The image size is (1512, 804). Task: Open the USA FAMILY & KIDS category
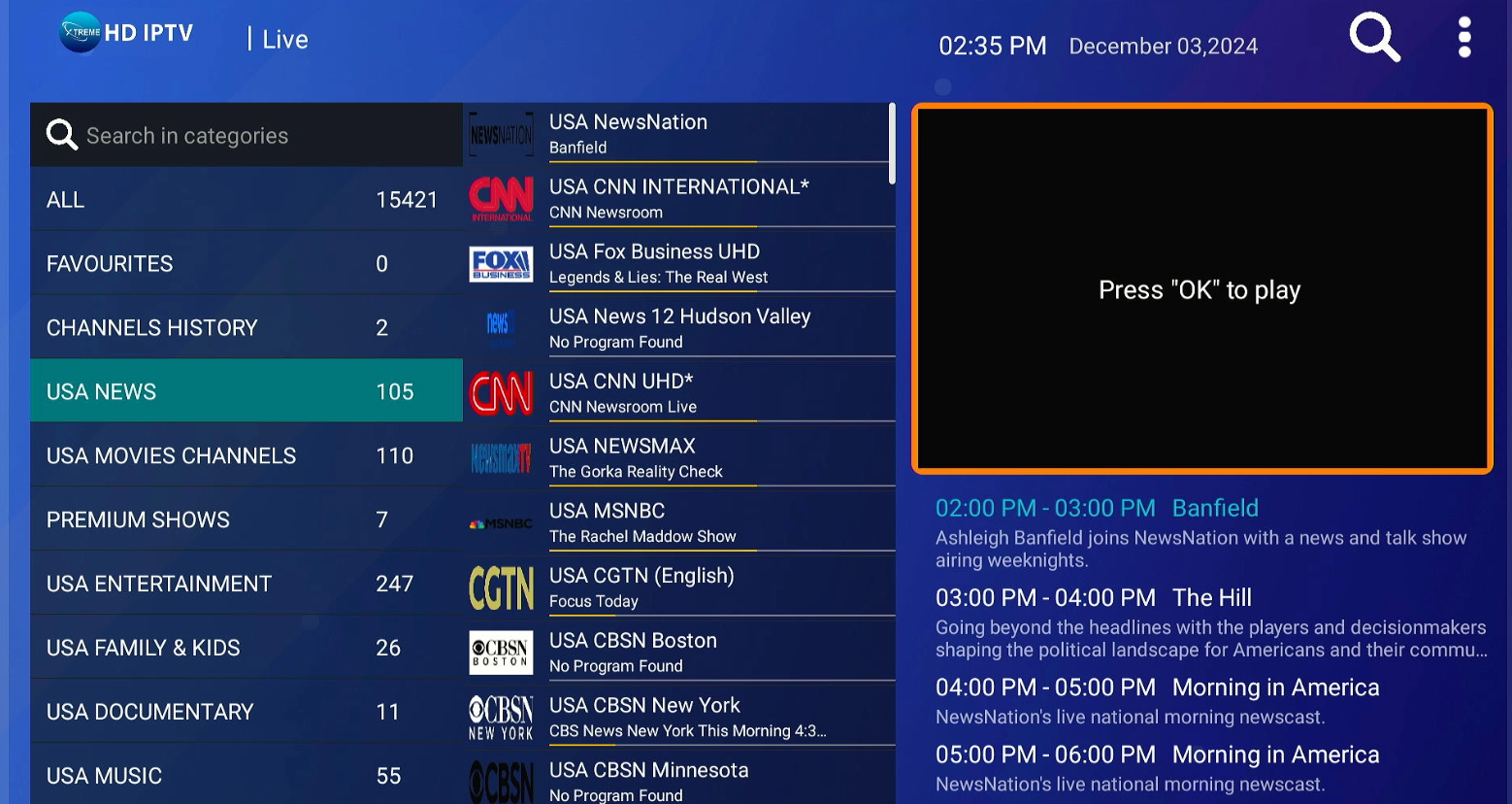247,648
